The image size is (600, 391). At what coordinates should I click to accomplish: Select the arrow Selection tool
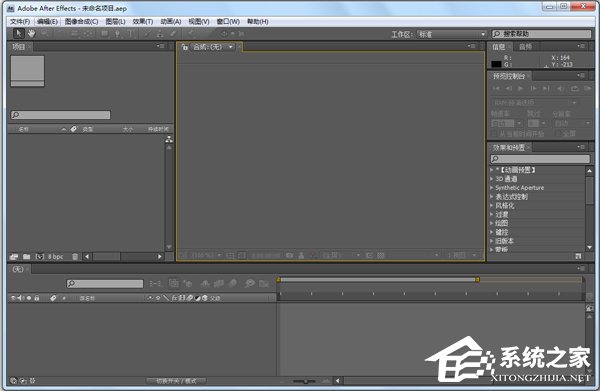[18, 34]
